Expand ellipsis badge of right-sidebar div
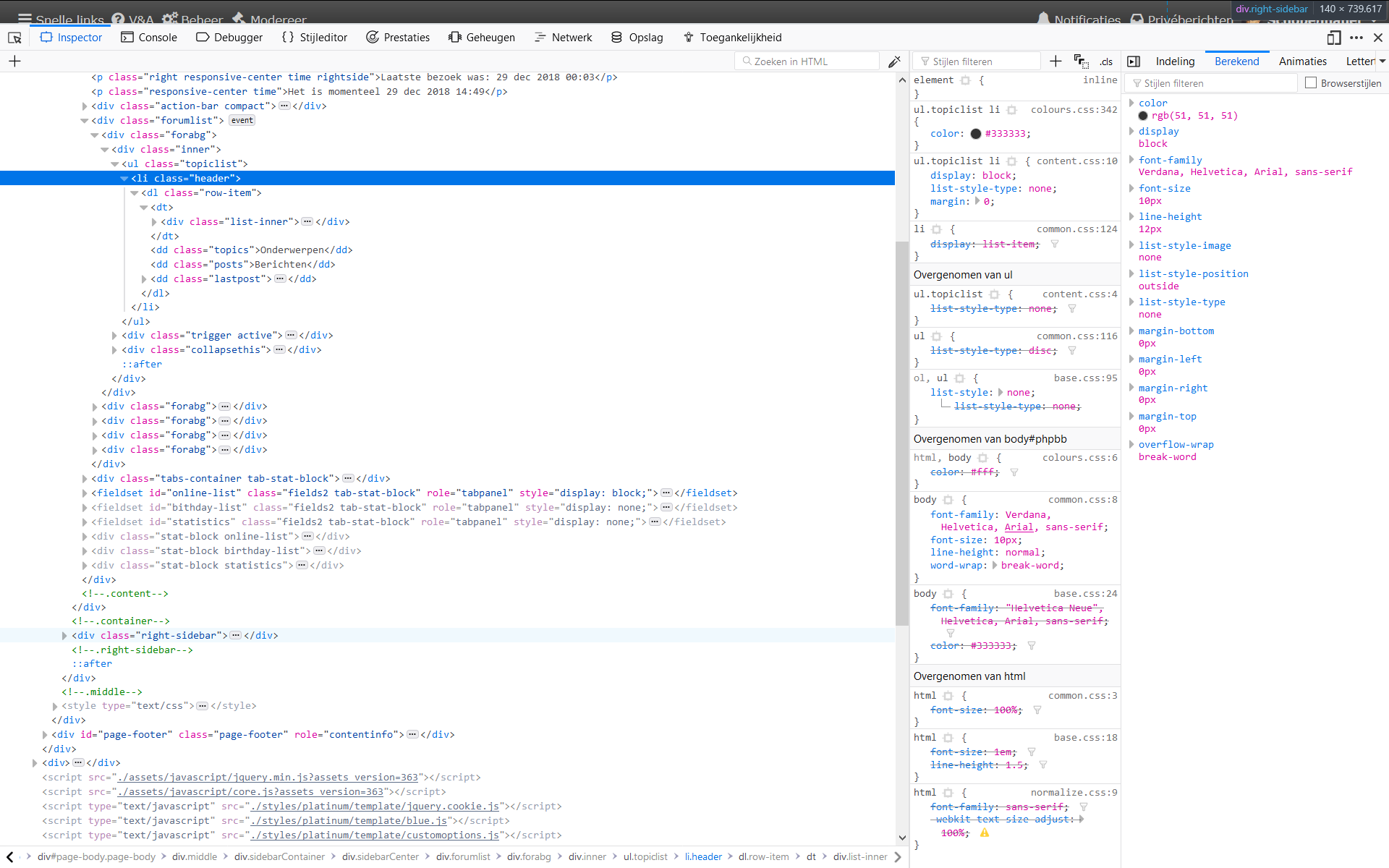Viewport: 1389px width, 868px height. tap(235, 636)
